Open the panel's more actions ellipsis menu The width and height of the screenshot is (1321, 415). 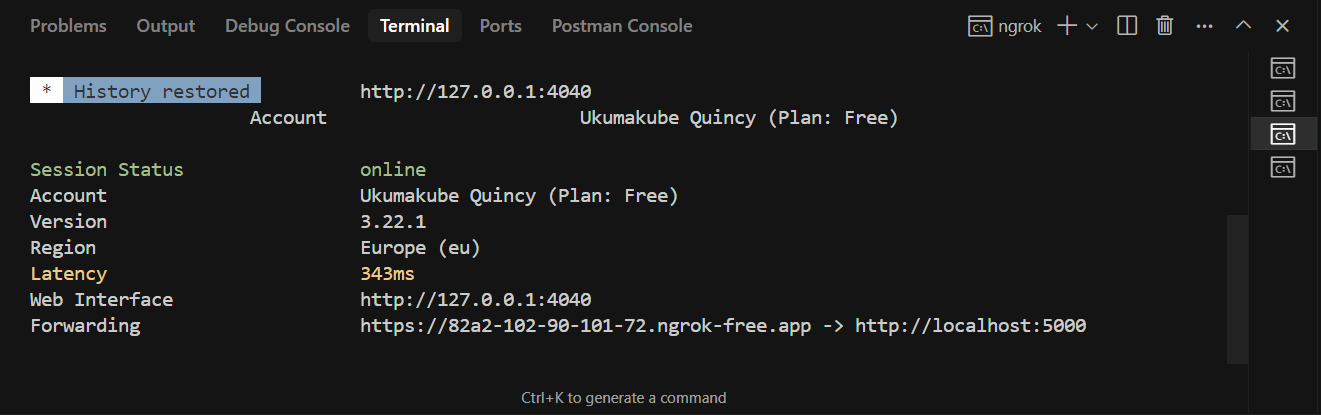1204,26
